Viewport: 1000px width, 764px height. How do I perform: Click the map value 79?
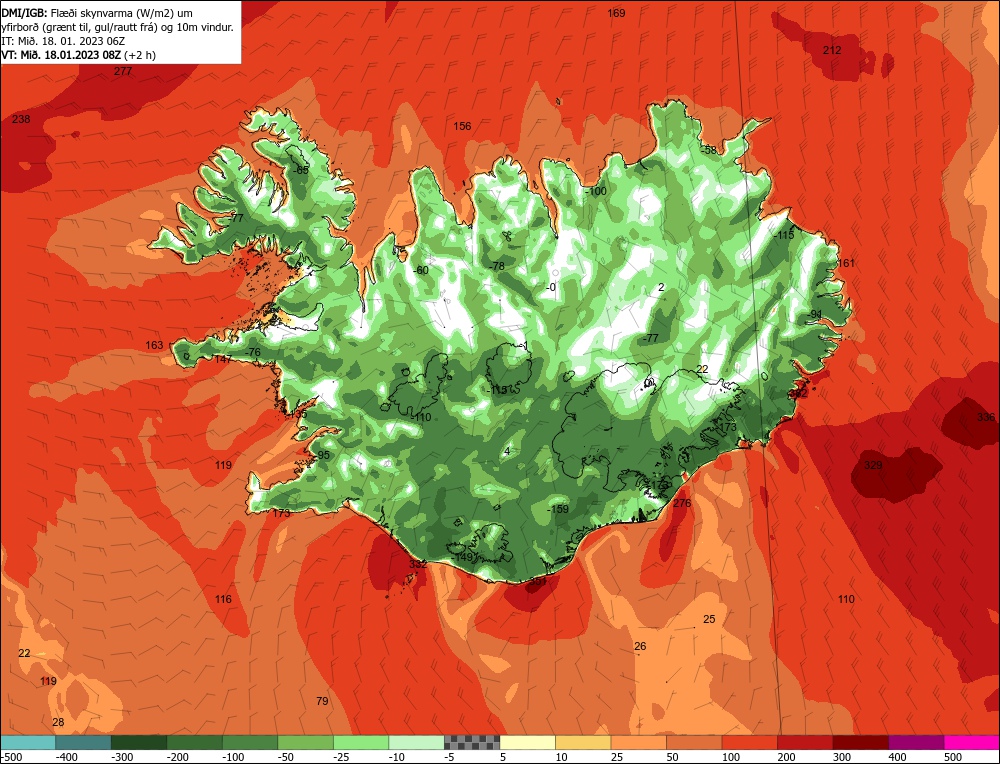(x=323, y=702)
